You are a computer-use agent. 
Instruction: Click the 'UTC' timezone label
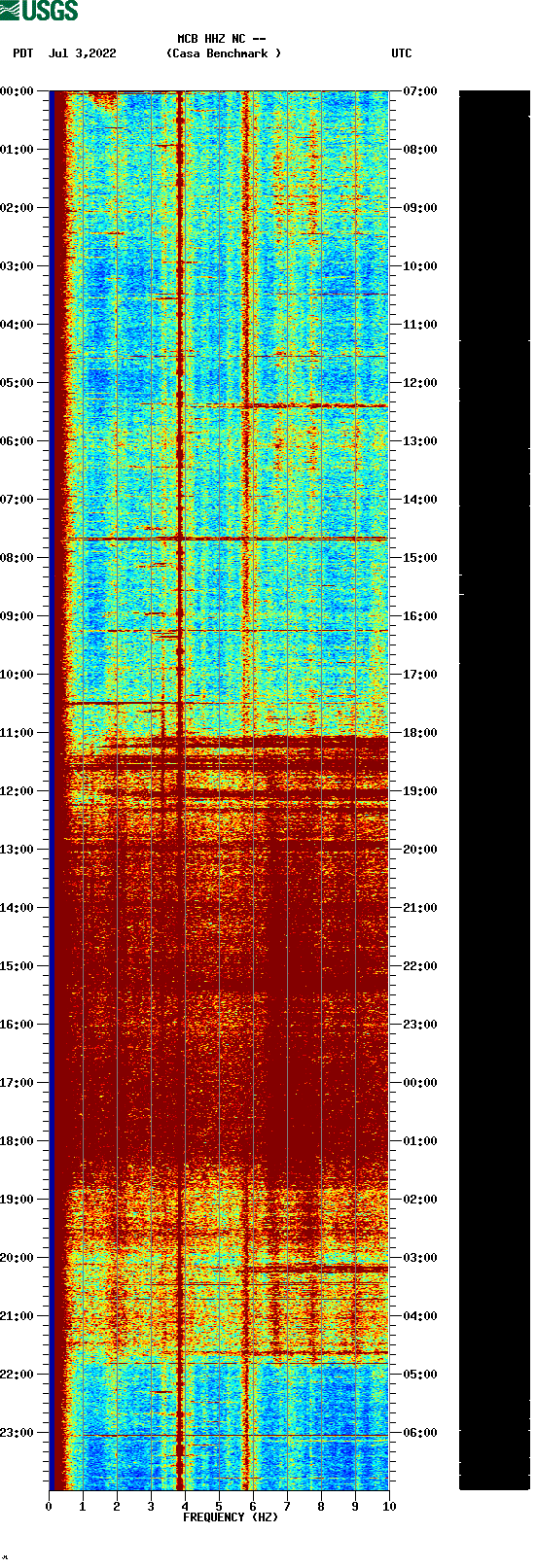[402, 53]
